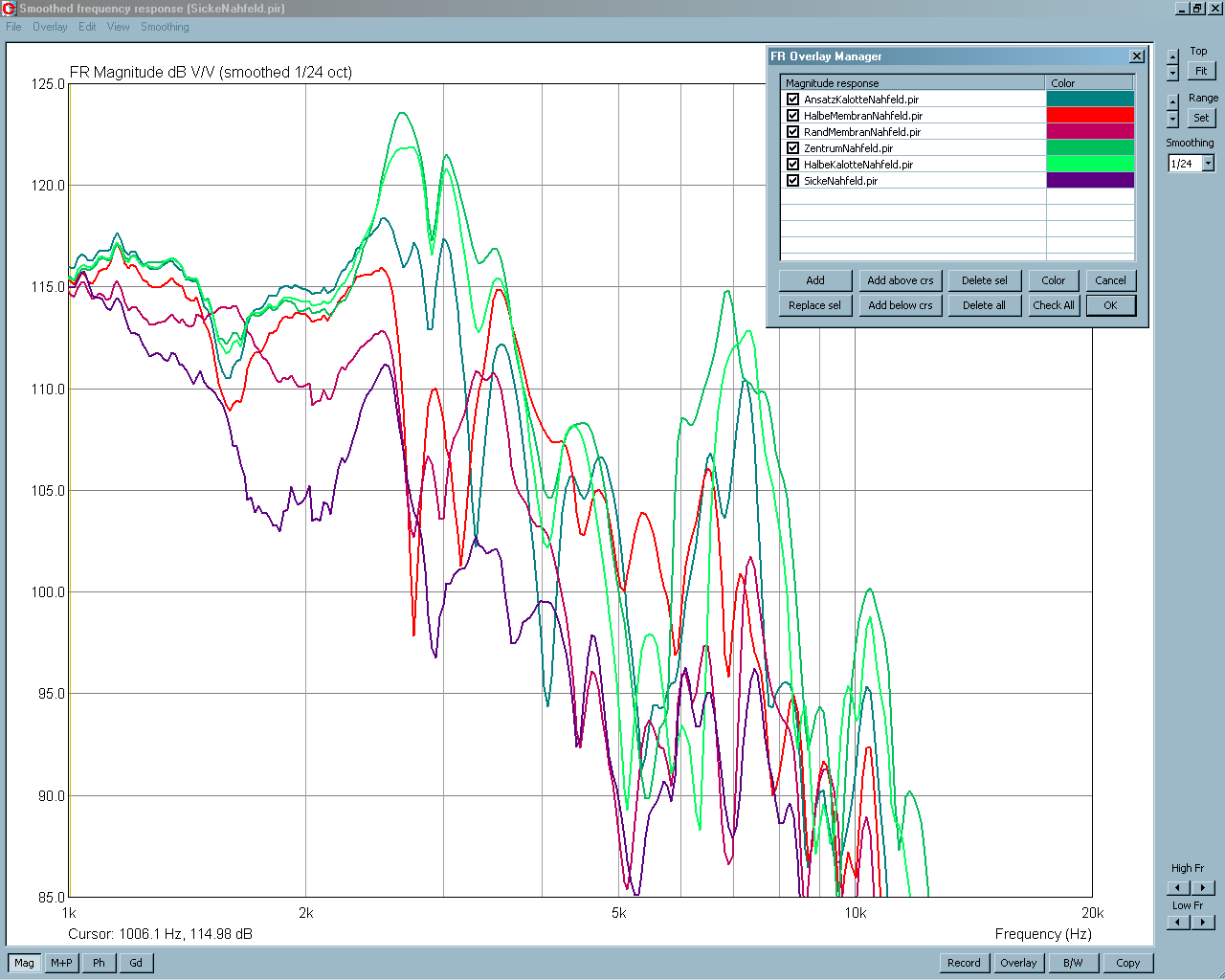Screen dimensions: 1225x980
Task: Click Check All button
Action: point(1054,305)
